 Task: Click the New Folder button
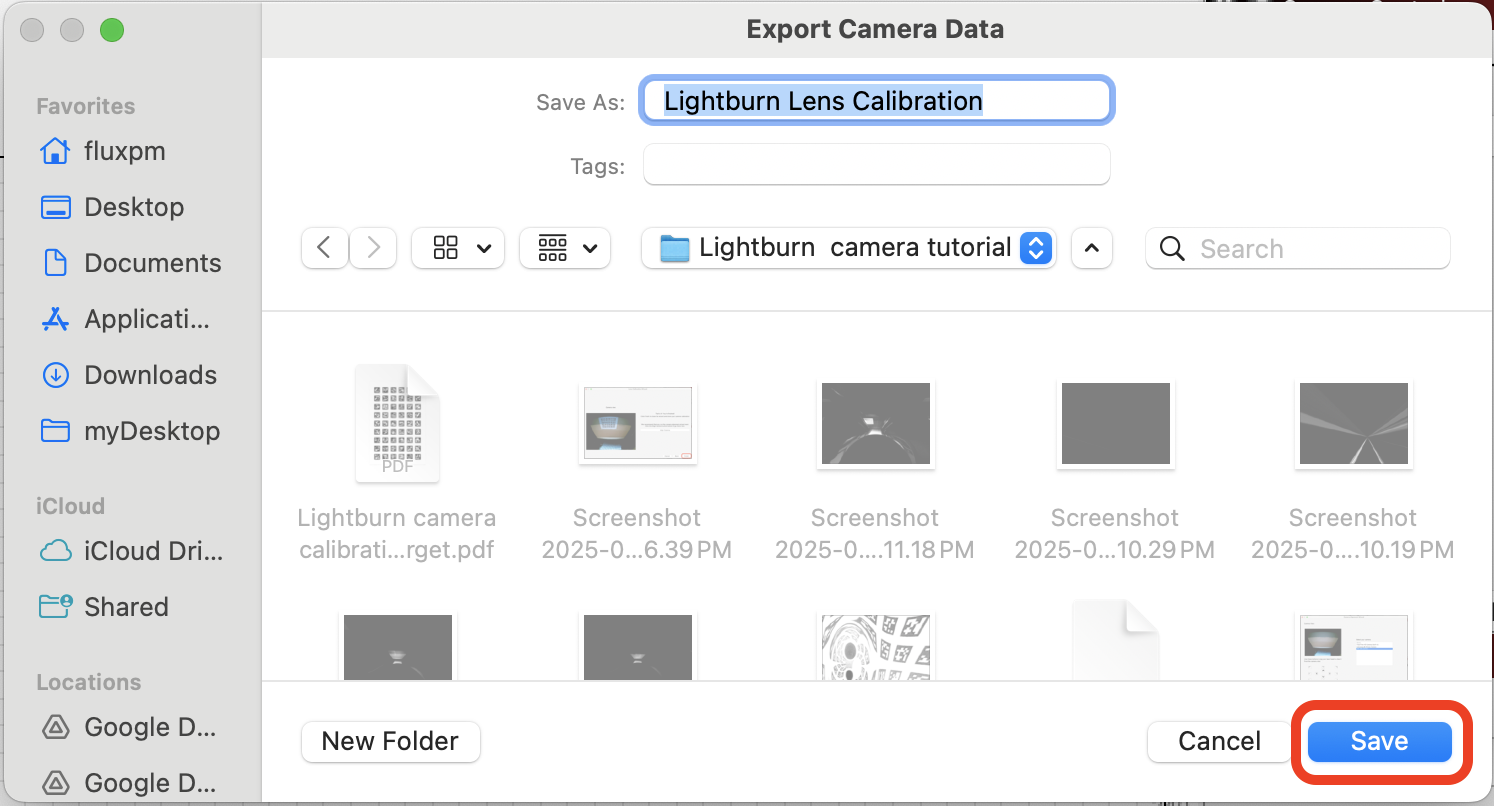390,741
